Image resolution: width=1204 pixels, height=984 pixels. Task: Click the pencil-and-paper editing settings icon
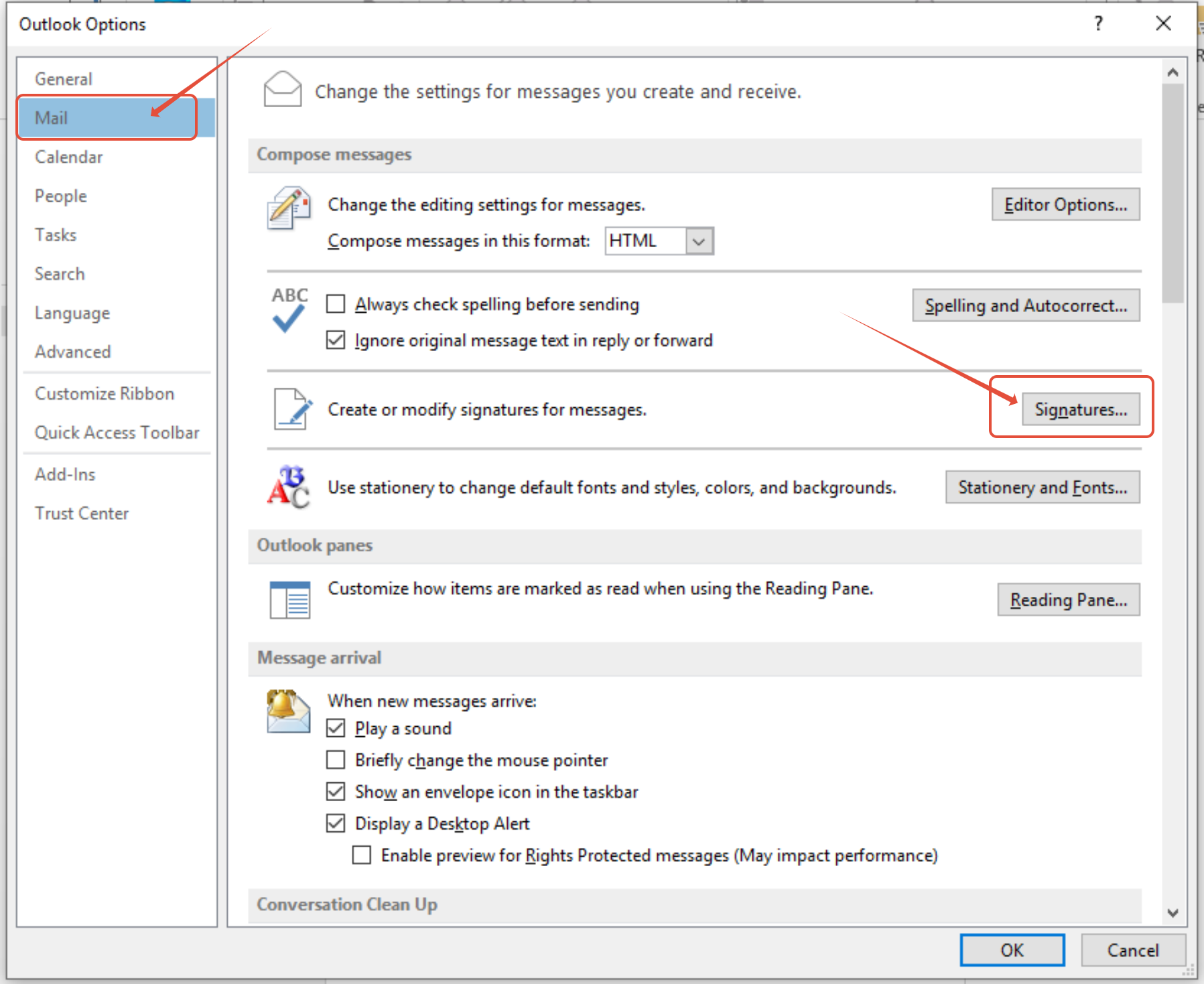[289, 208]
